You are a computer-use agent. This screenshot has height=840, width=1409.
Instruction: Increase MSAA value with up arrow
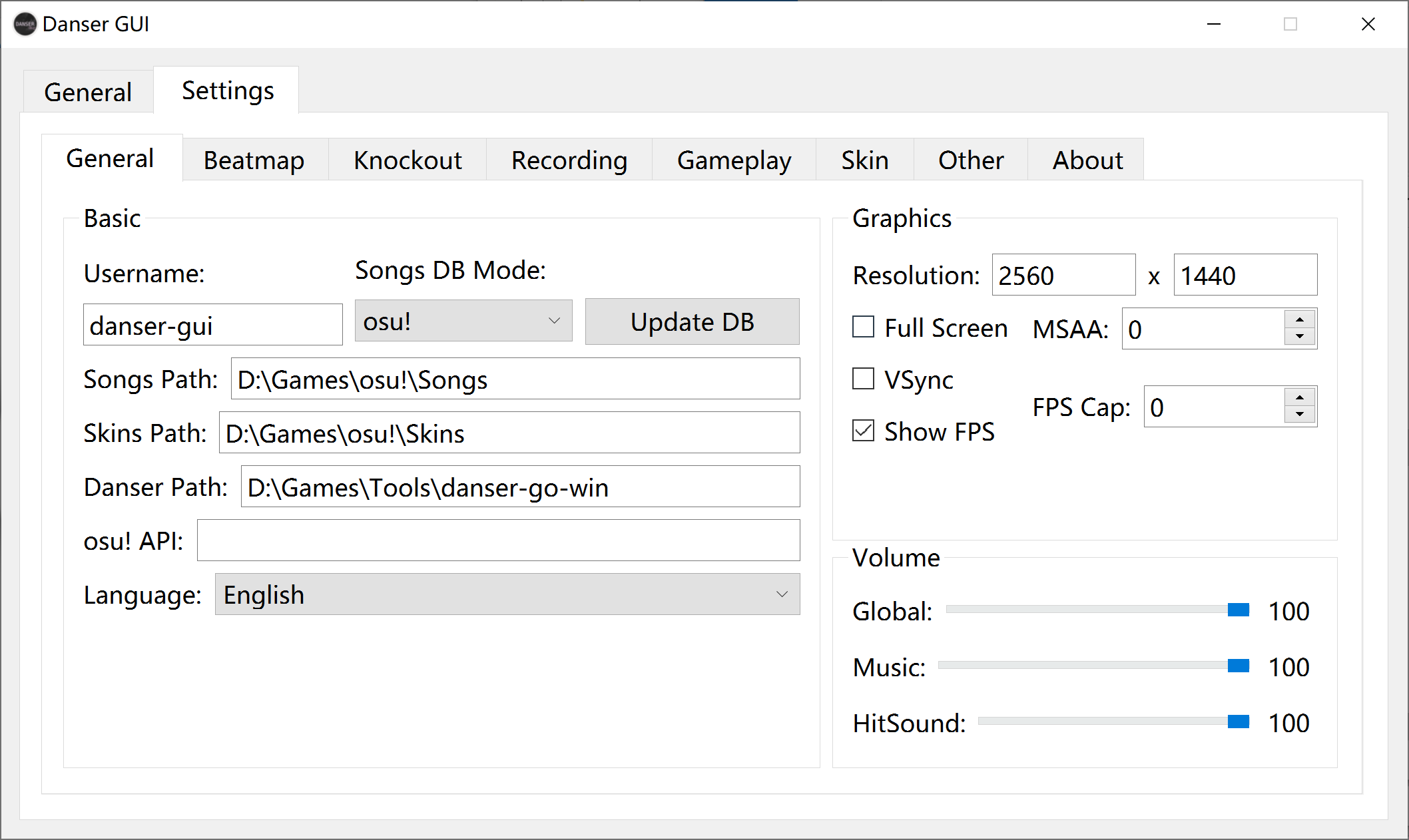(x=1299, y=320)
